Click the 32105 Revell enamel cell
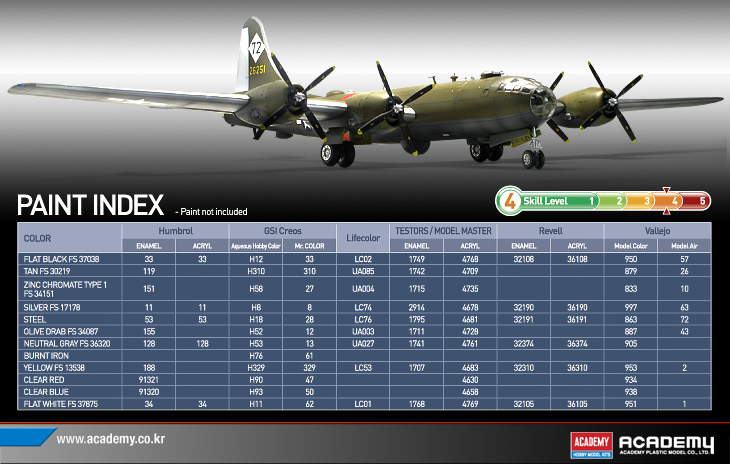Image resolution: width=730 pixels, height=464 pixels. tap(524, 404)
